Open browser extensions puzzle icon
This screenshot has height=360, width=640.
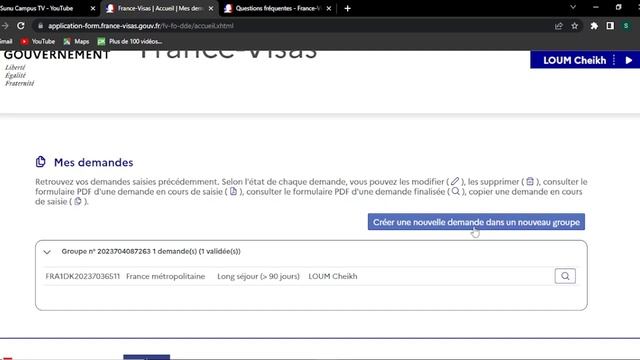(x=594, y=26)
